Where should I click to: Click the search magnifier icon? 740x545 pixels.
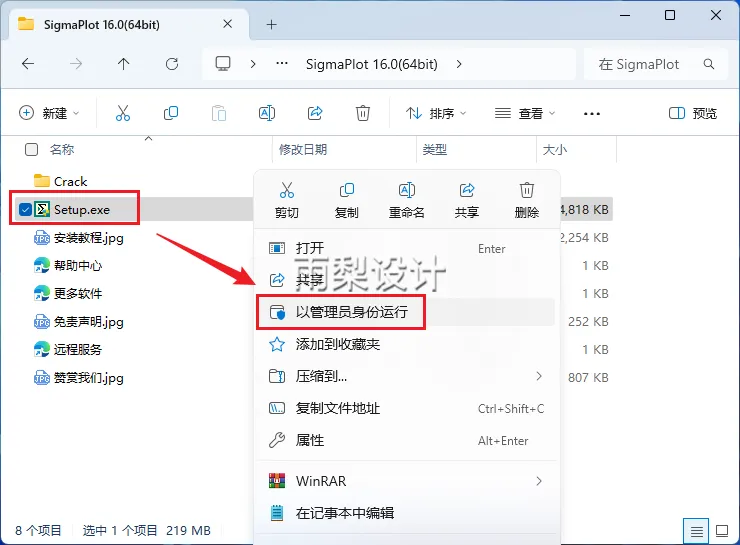pyautogui.click(x=709, y=64)
